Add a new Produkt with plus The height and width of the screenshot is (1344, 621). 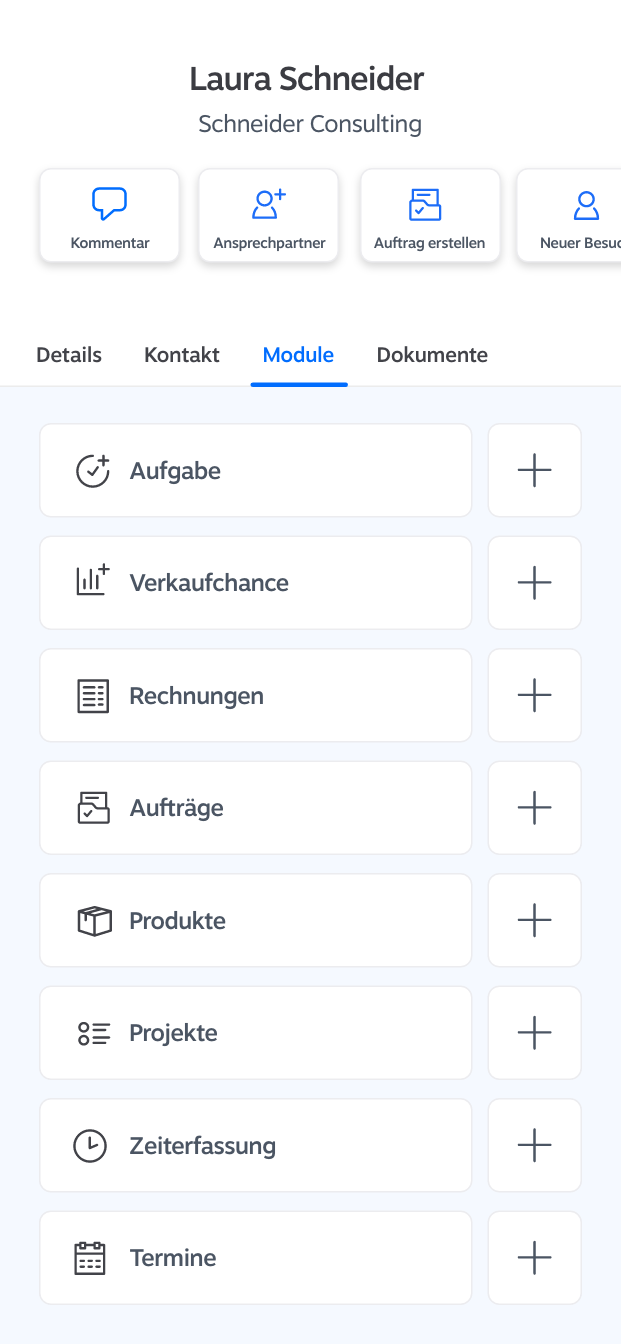tap(534, 920)
